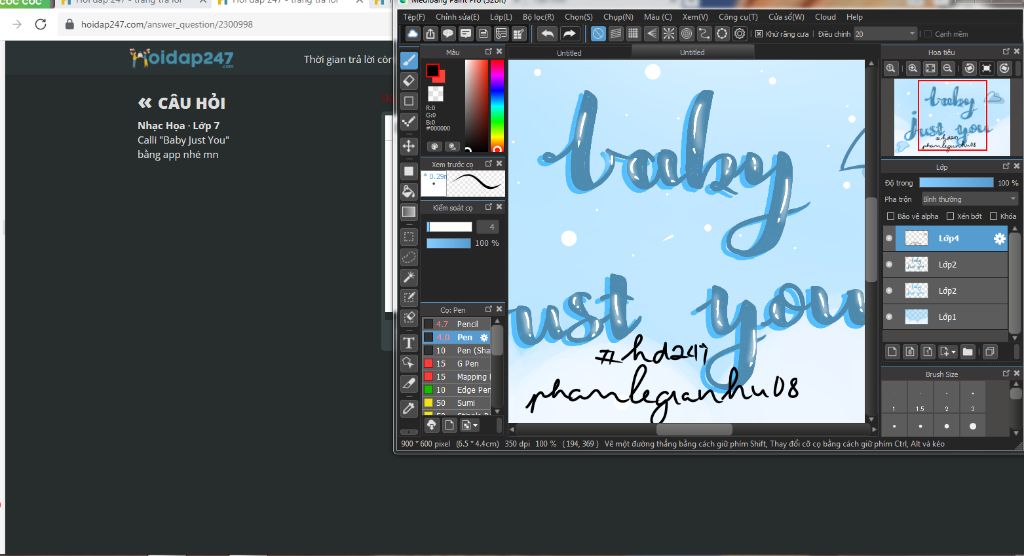
Task: Select the Brush tool in MediBang toolbar
Action: click(409, 61)
